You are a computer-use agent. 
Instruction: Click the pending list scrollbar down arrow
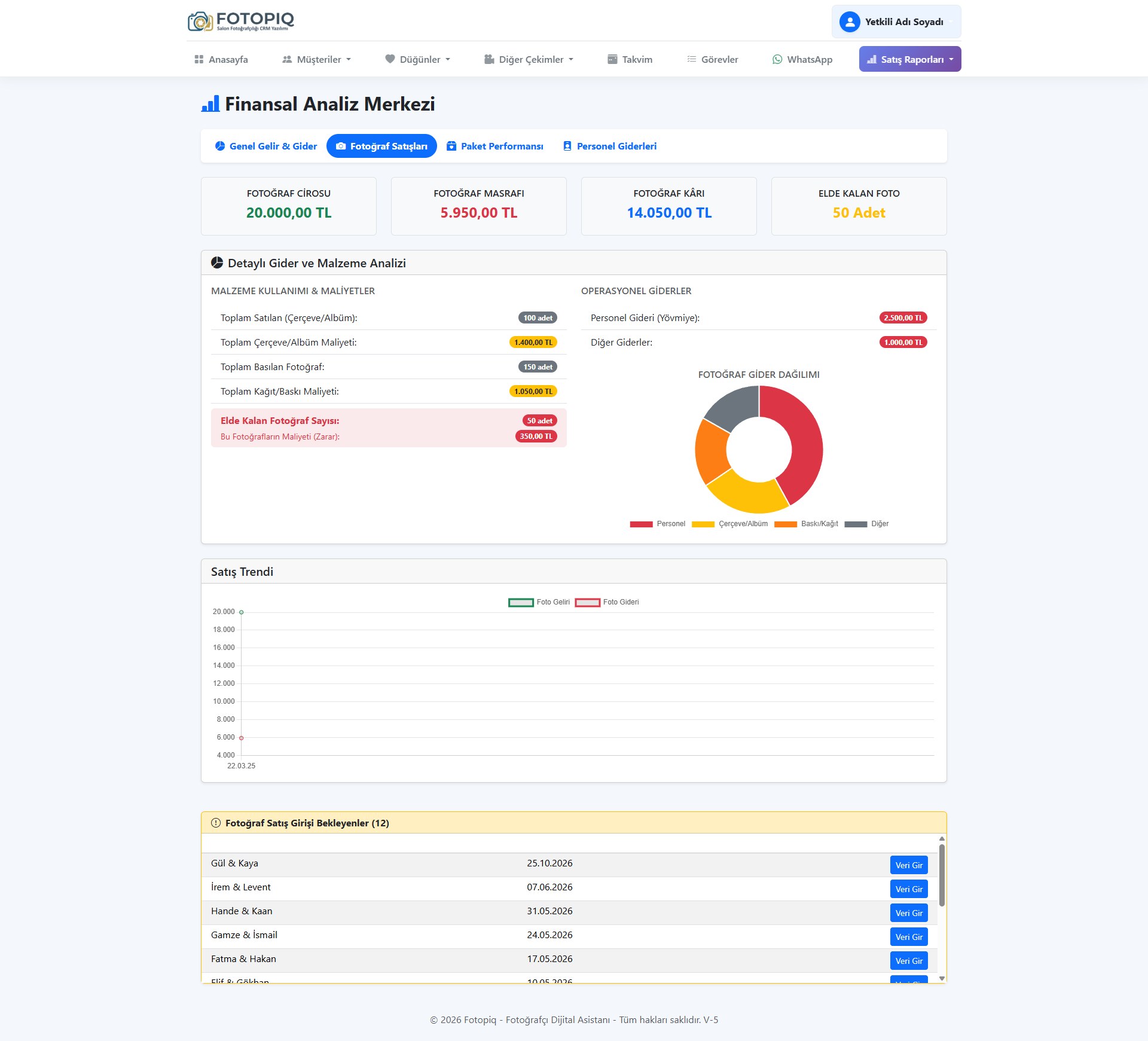tap(942, 979)
